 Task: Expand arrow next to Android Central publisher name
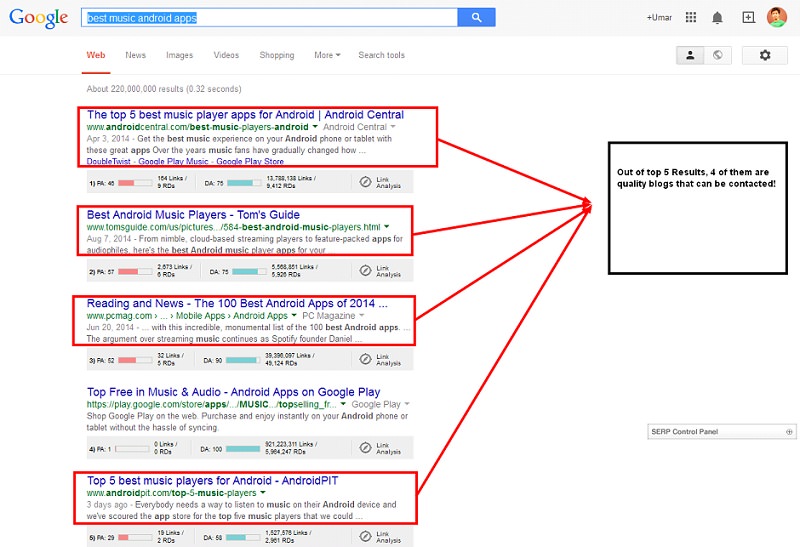[393, 127]
